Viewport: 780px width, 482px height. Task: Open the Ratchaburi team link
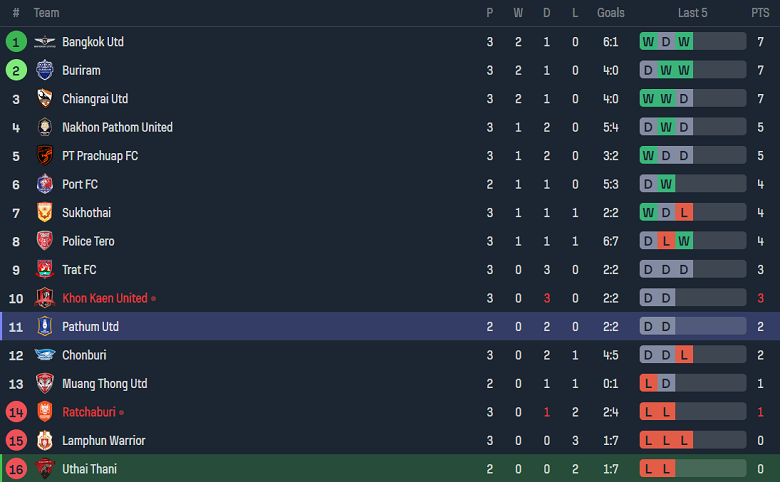coord(89,412)
